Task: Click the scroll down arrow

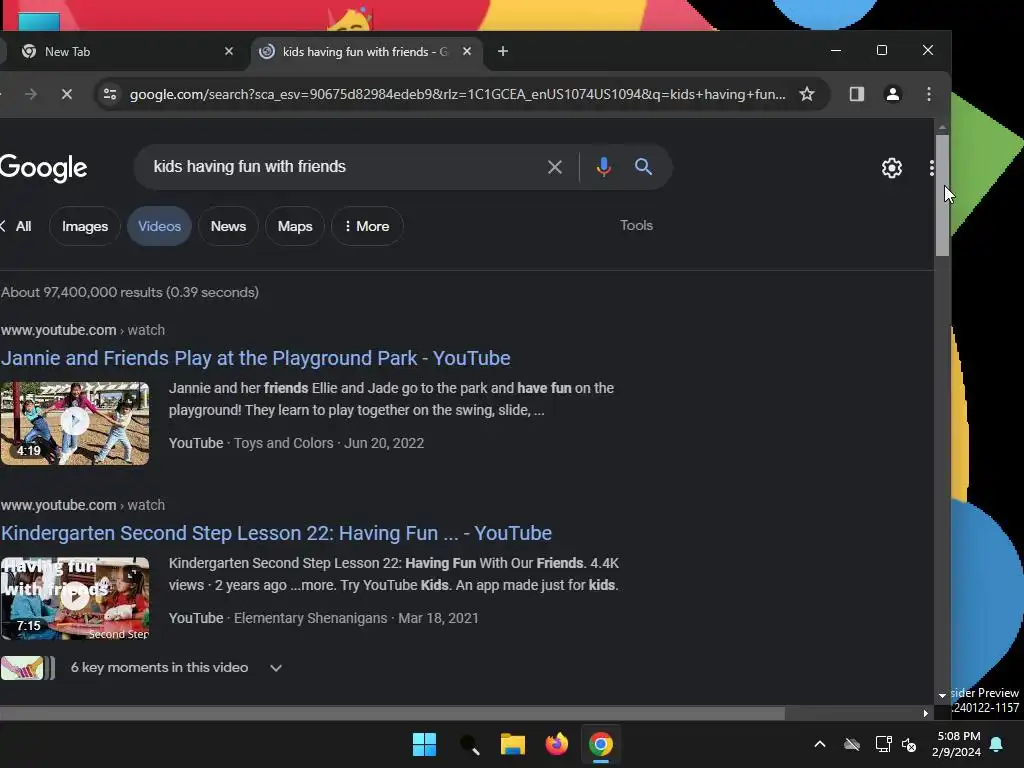Action: click(942, 696)
